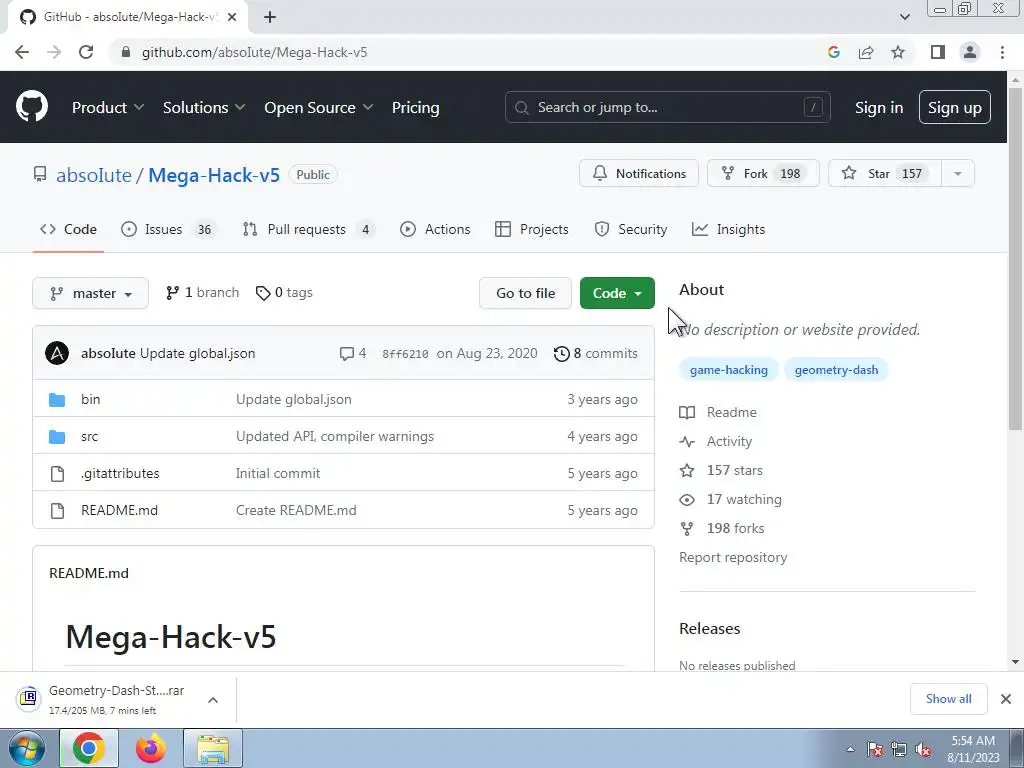This screenshot has height=768, width=1024.
Task: Click Sign in link
Action: click(879, 107)
